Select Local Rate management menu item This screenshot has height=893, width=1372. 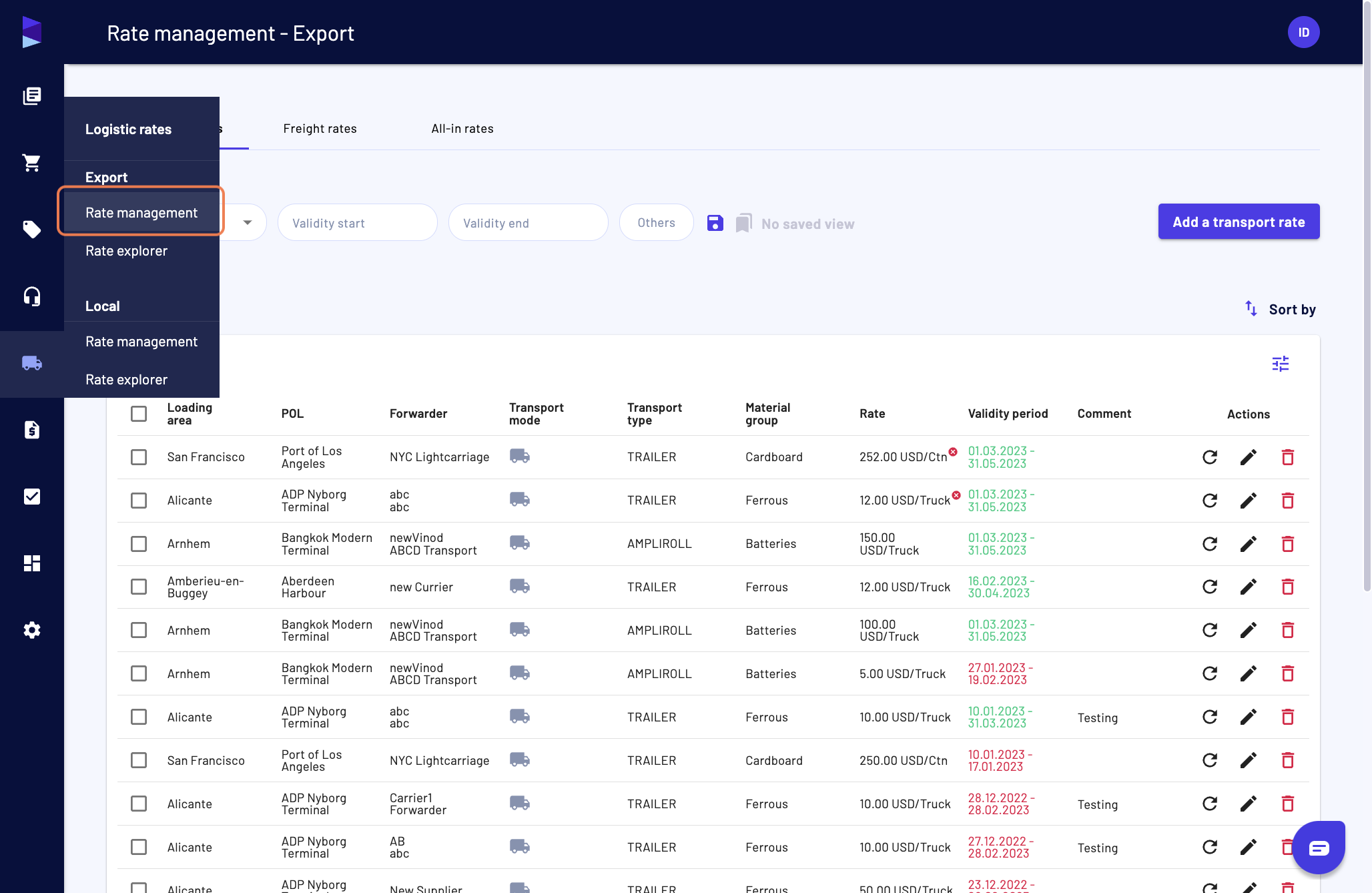click(x=141, y=342)
